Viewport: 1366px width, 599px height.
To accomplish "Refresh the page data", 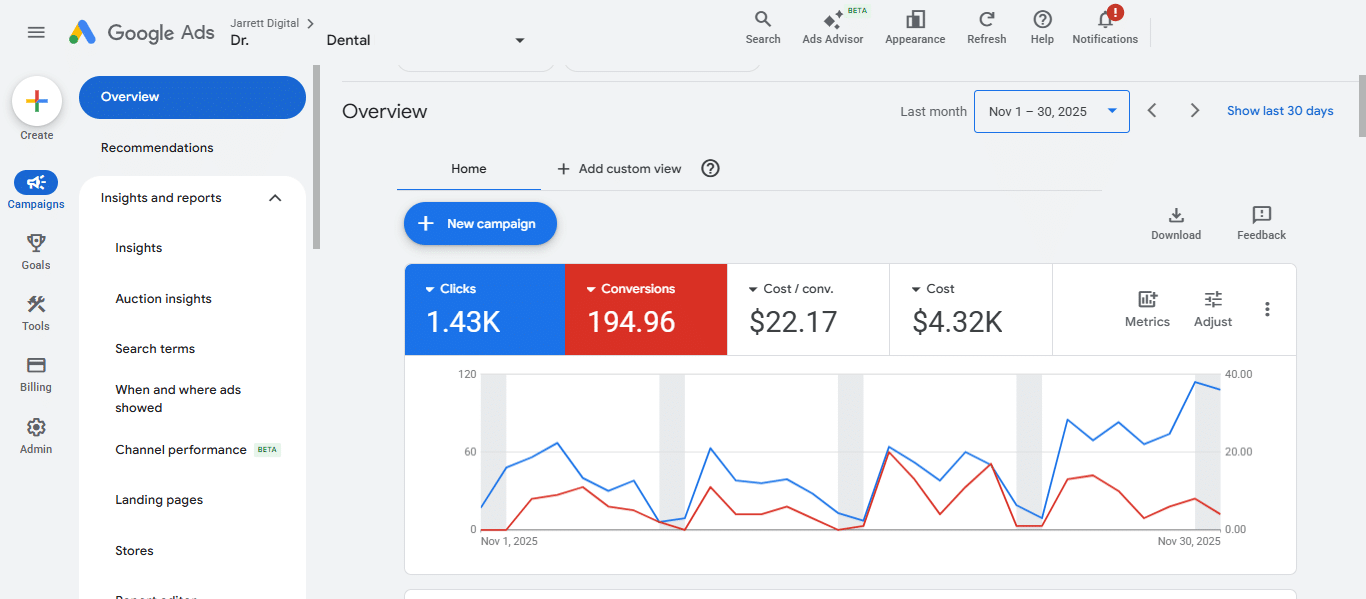I will tap(986, 20).
